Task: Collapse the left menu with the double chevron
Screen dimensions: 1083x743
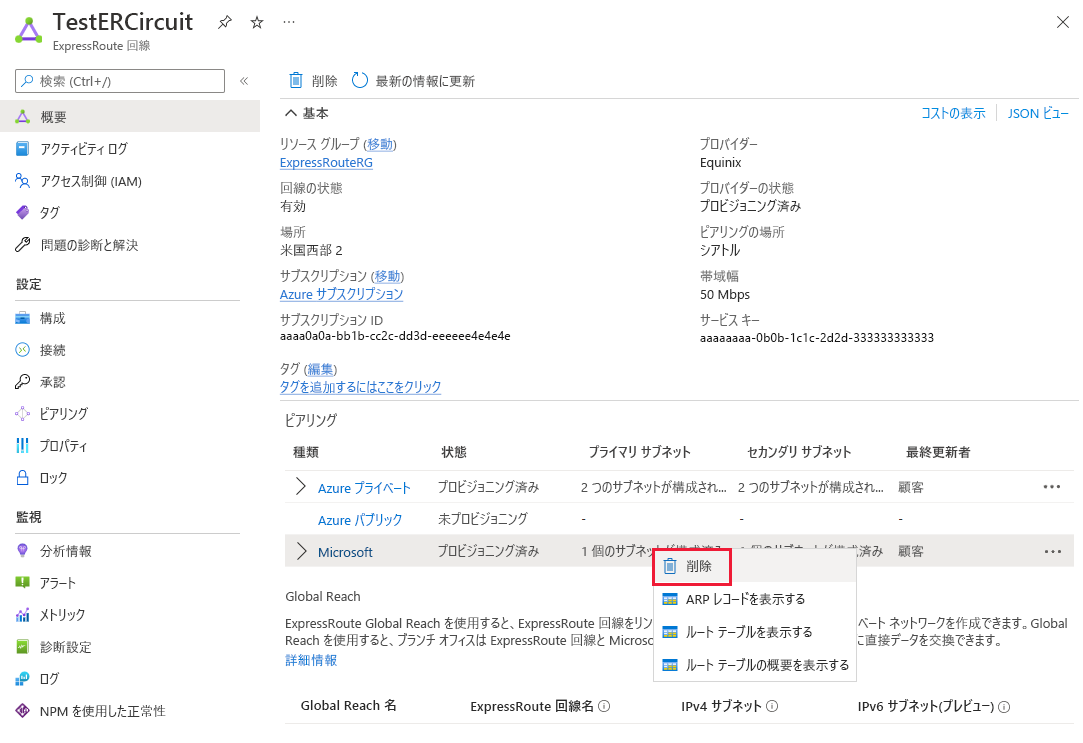Action: 244,81
